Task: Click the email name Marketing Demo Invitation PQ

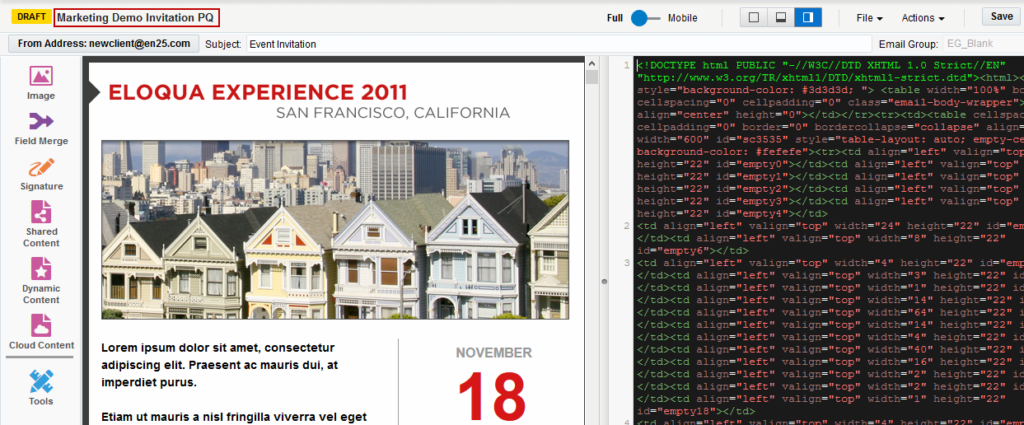Action: (136, 17)
